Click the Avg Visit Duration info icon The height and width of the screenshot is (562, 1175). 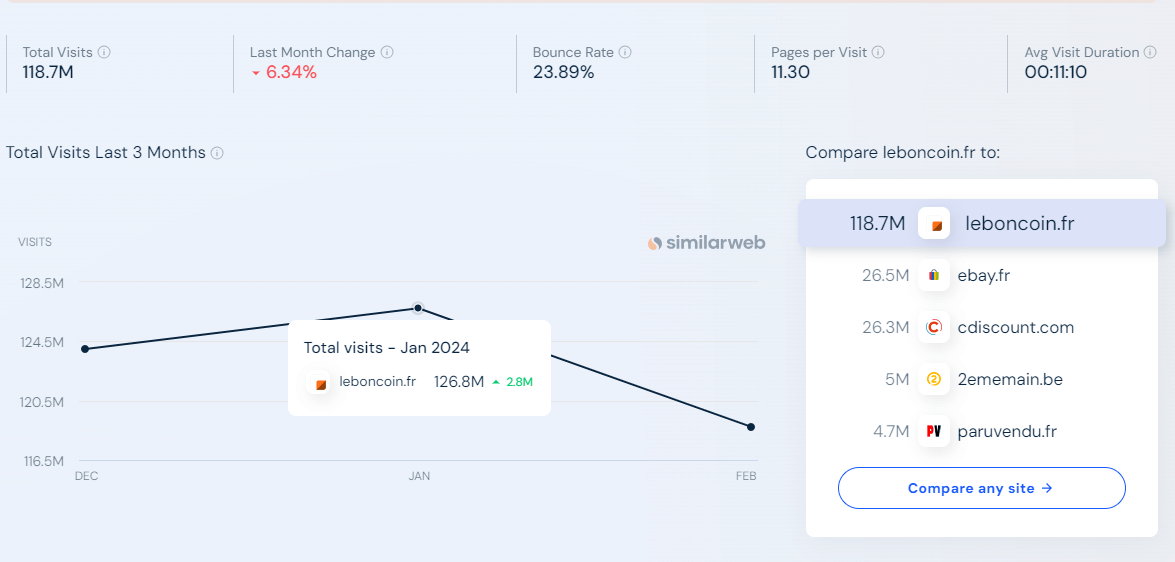pos(1151,52)
